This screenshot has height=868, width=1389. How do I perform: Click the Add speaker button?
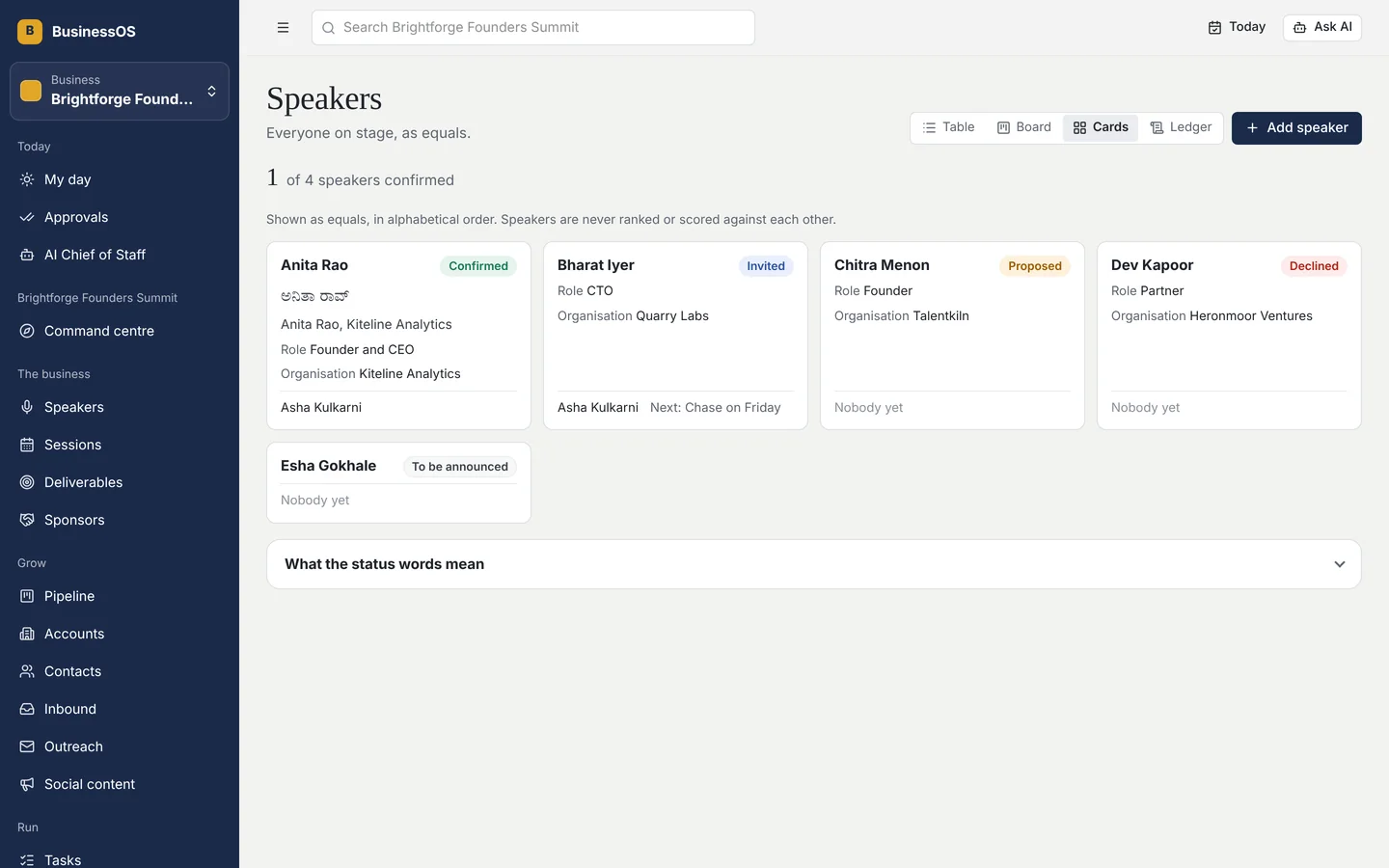(1296, 128)
